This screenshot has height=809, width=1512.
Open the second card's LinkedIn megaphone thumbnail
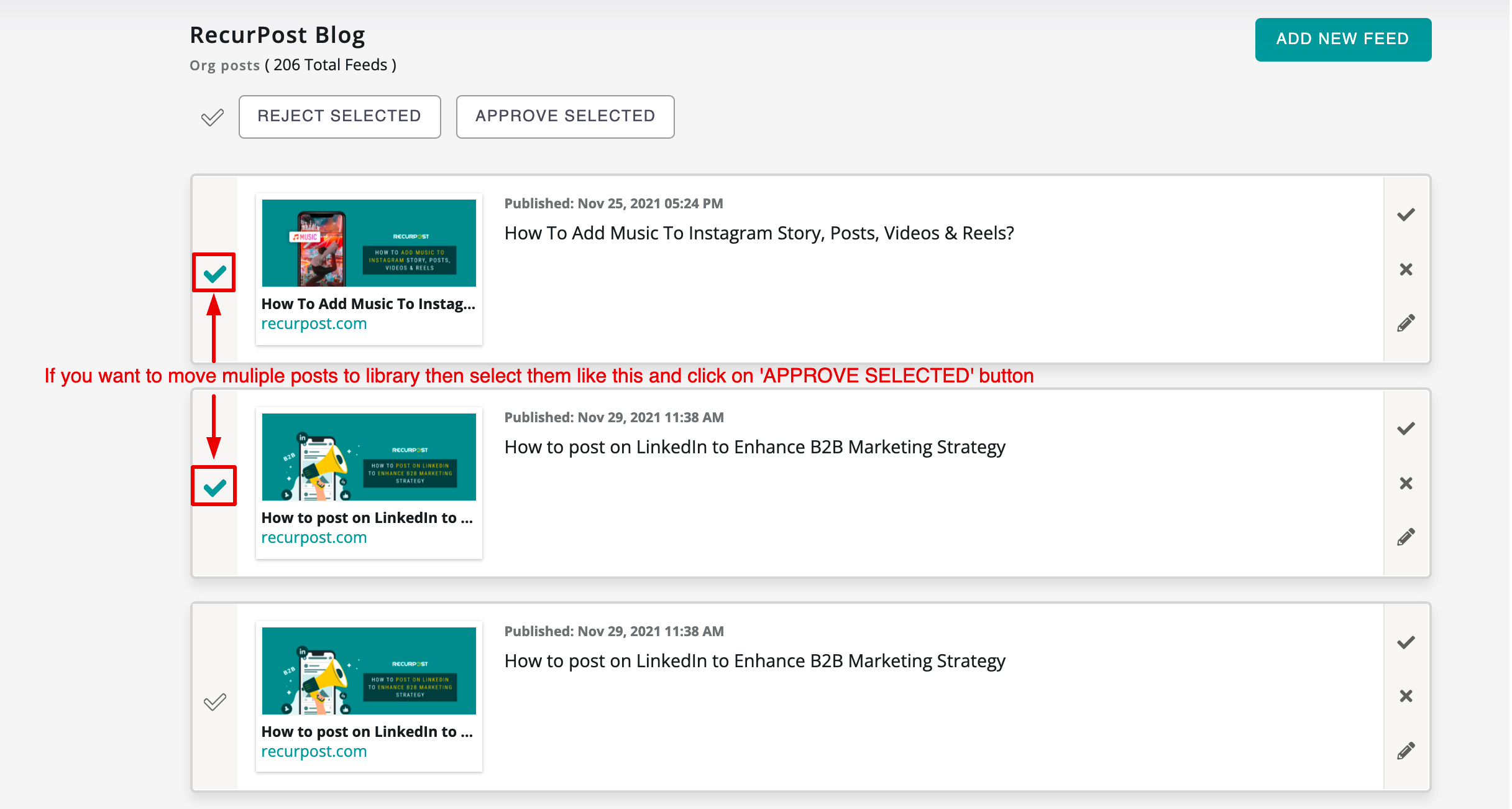coord(369,457)
